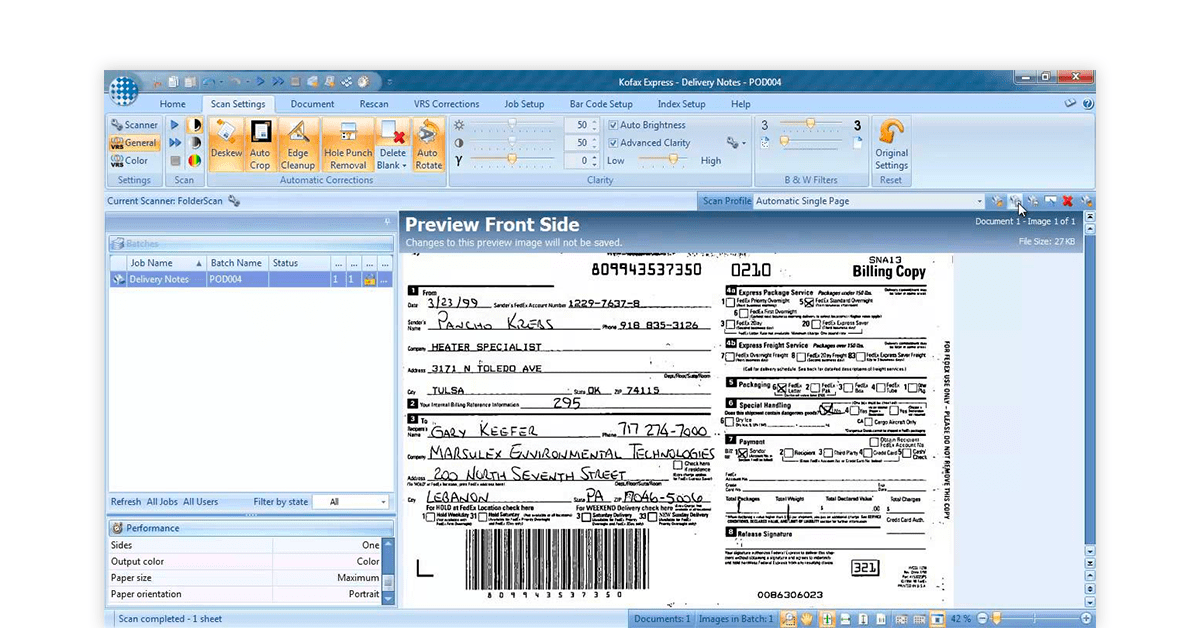Select grayscale color mode icon
1200x628 pixels.
pos(195,143)
